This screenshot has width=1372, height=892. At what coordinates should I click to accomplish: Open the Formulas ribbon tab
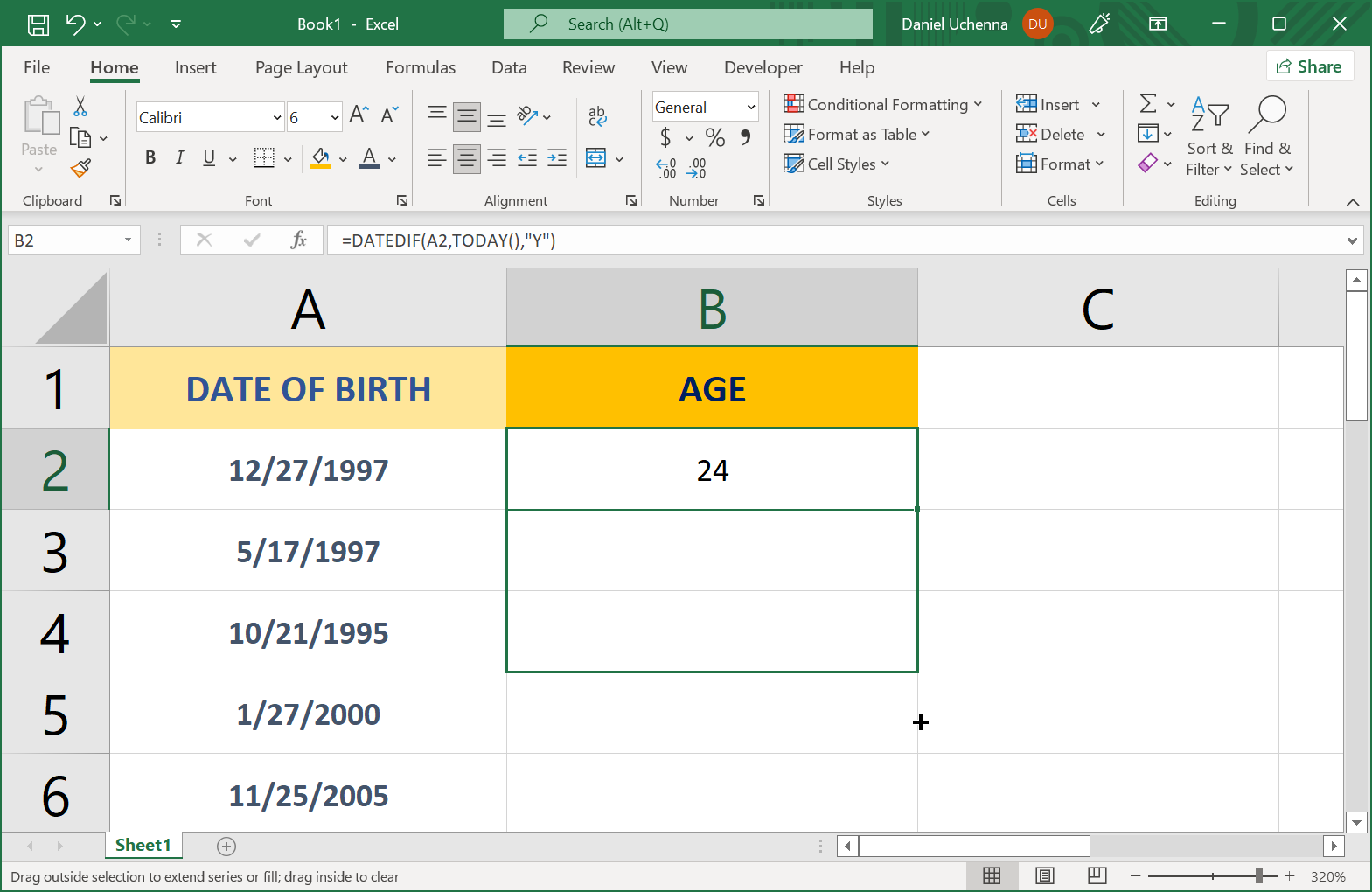(x=420, y=67)
